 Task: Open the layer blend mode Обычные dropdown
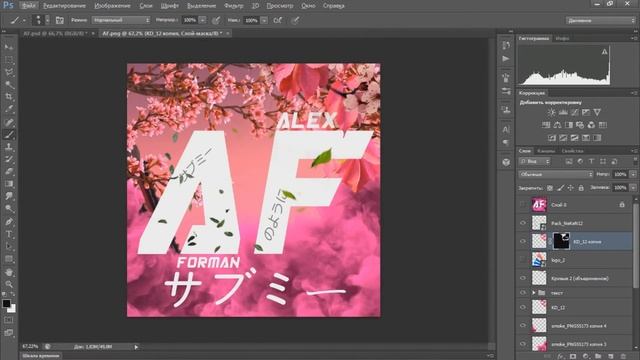(556, 174)
